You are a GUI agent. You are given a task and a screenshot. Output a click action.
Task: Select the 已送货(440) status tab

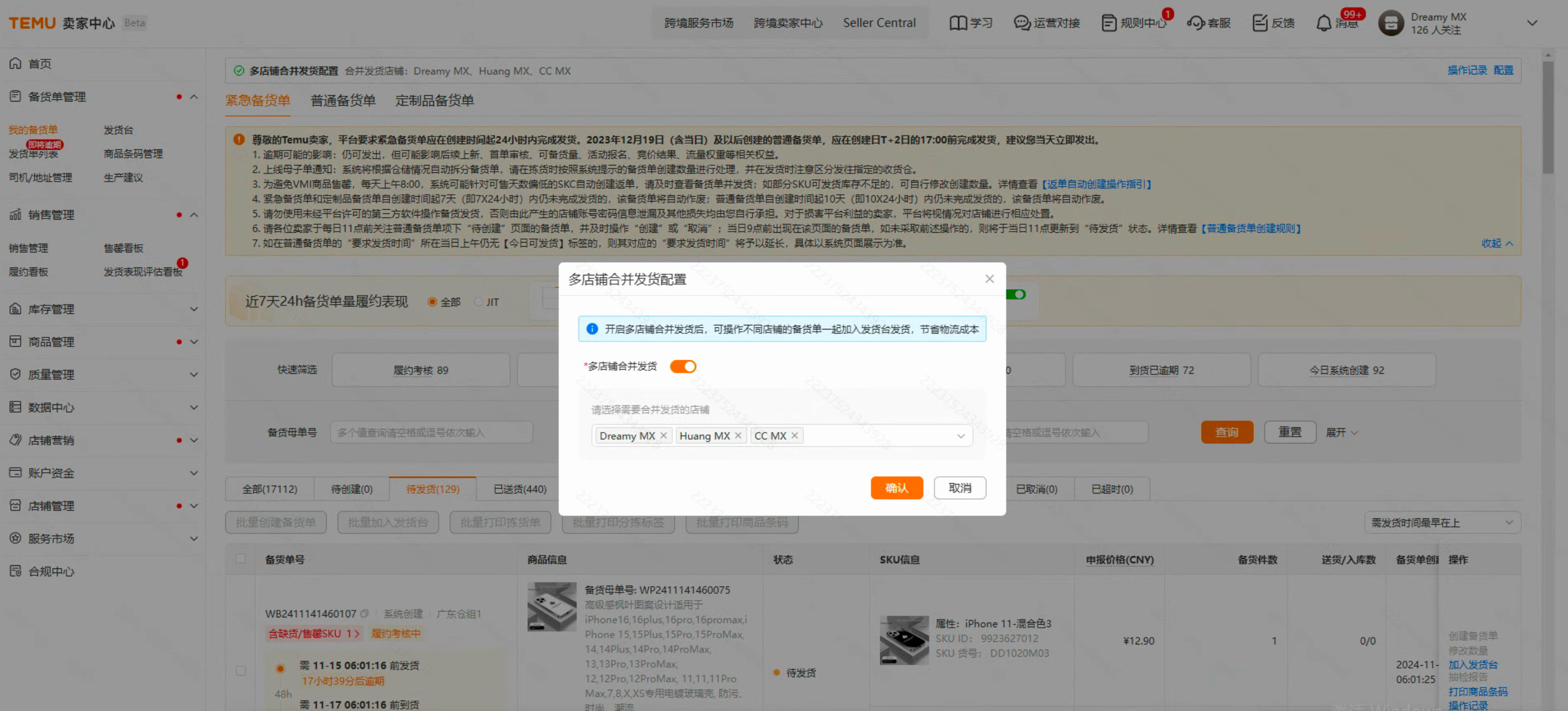click(519, 489)
